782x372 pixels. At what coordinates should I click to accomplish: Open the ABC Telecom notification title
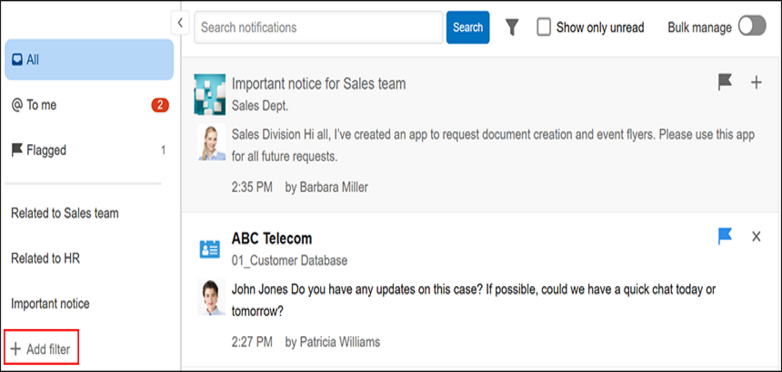coord(272,238)
